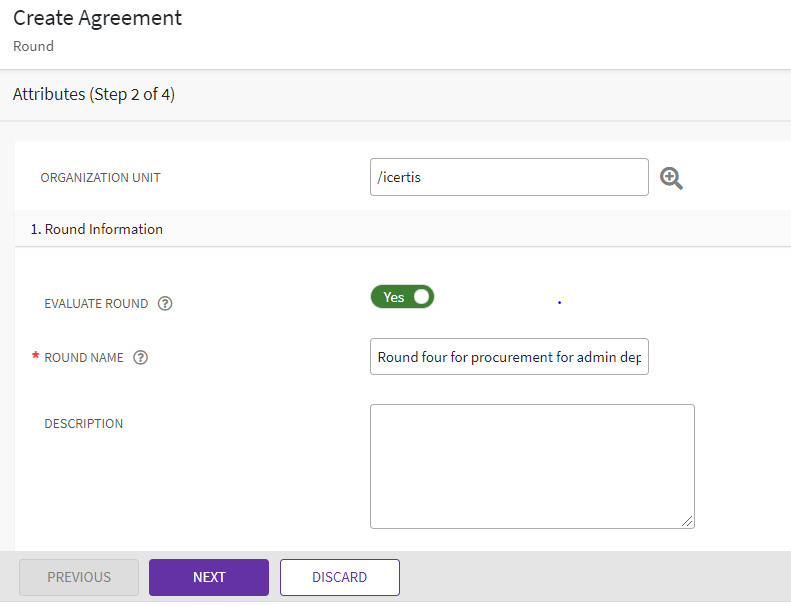Click the Organization Unit label
791x606 pixels.
tap(100, 178)
